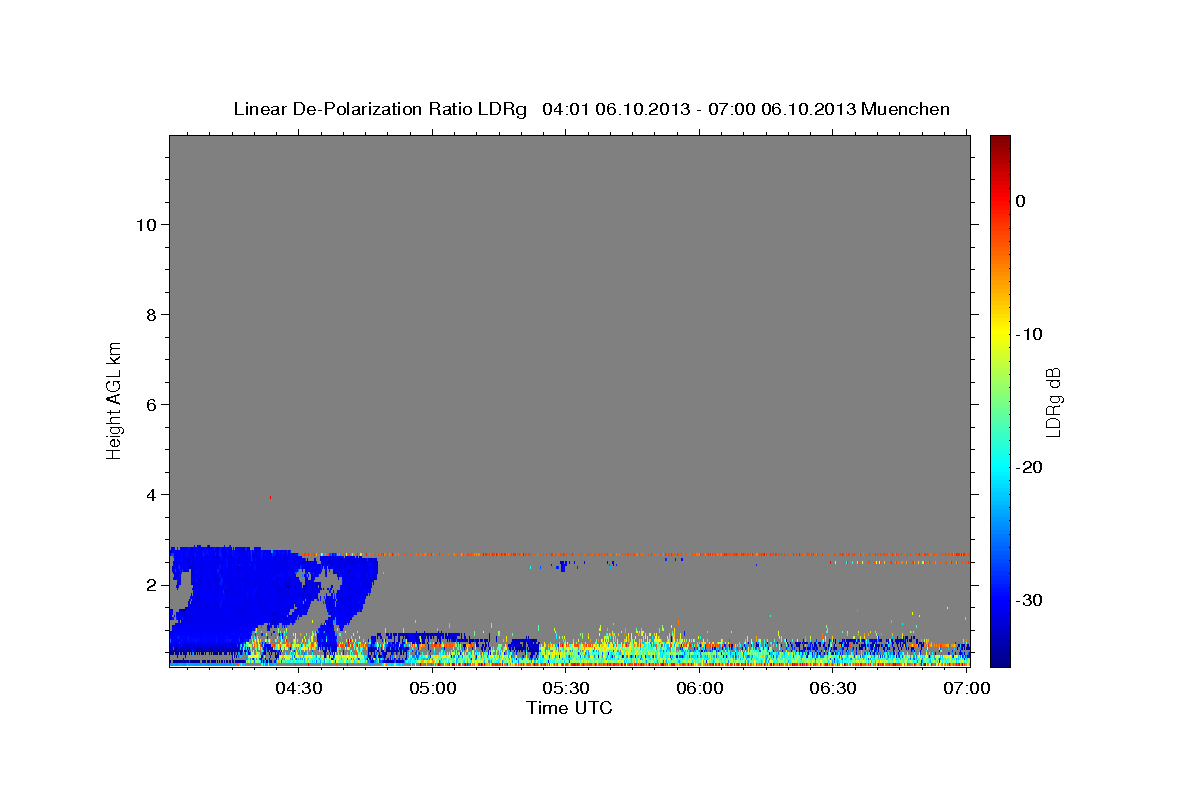This screenshot has height=800, width=1200.
Task: Click the plot title text
Action: 591,109
